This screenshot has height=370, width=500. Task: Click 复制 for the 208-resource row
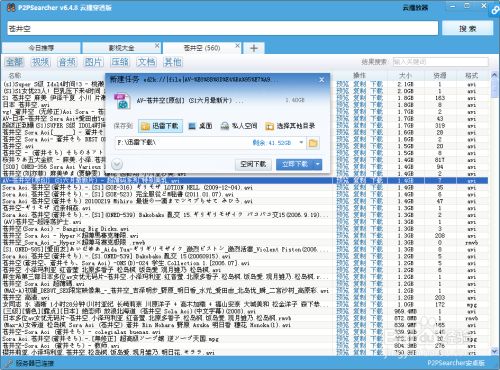click(x=360, y=236)
